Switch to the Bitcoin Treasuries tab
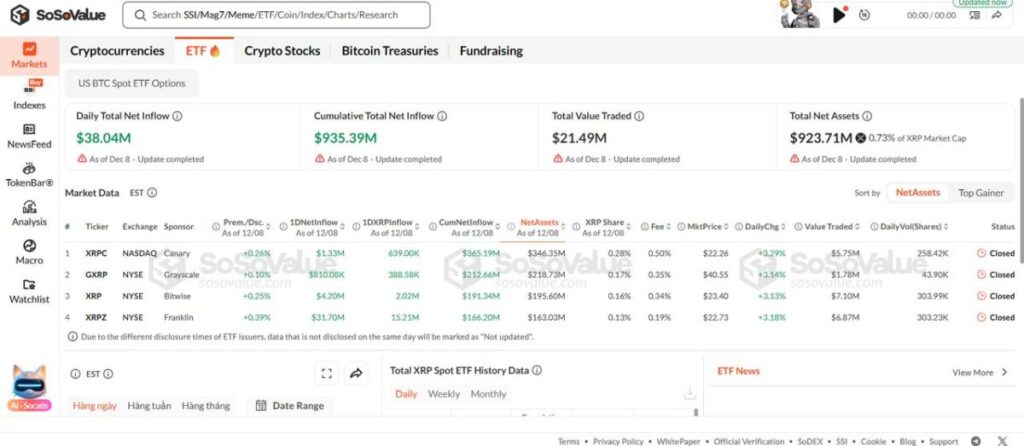The width and height of the screenshot is (1024, 446). pos(390,51)
